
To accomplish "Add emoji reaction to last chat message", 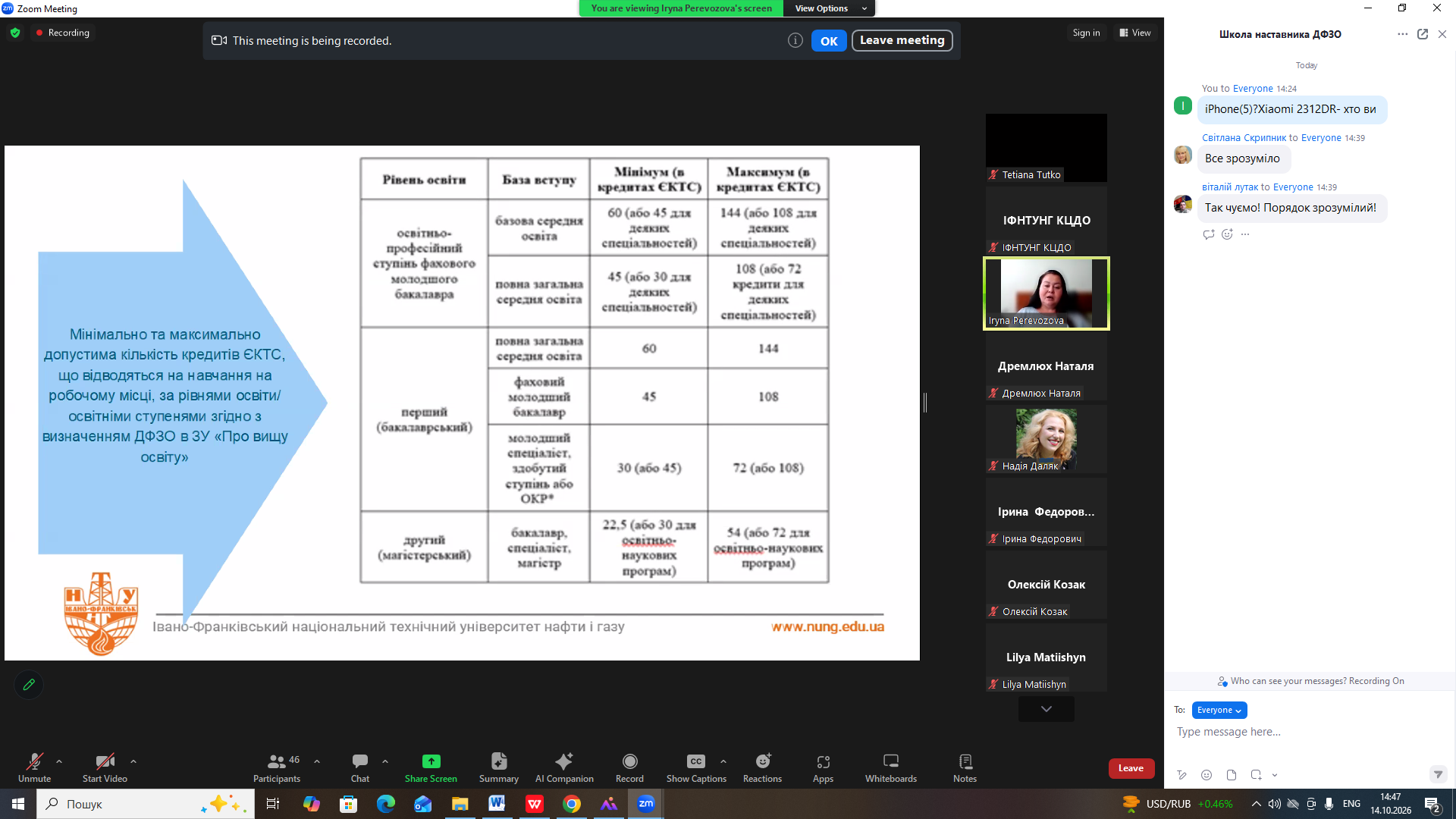I will [x=1227, y=234].
